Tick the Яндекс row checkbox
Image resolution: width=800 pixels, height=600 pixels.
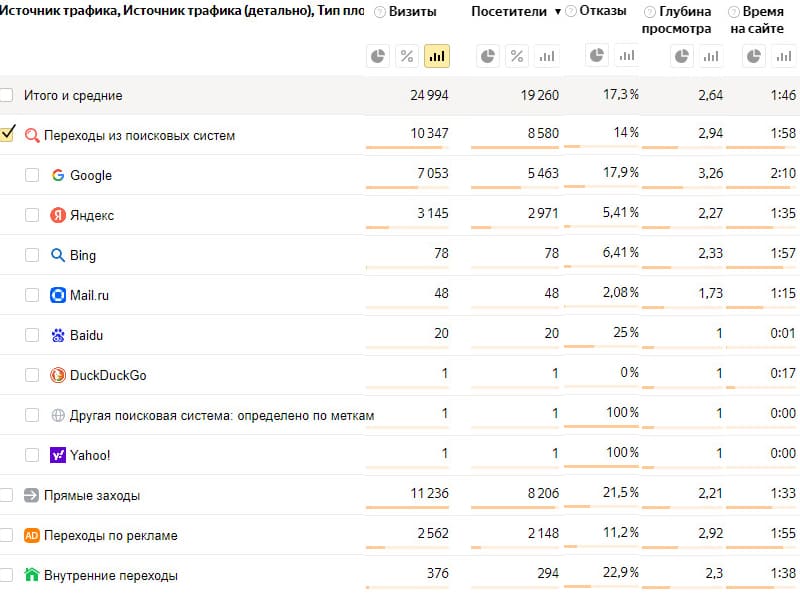(32, 215)
